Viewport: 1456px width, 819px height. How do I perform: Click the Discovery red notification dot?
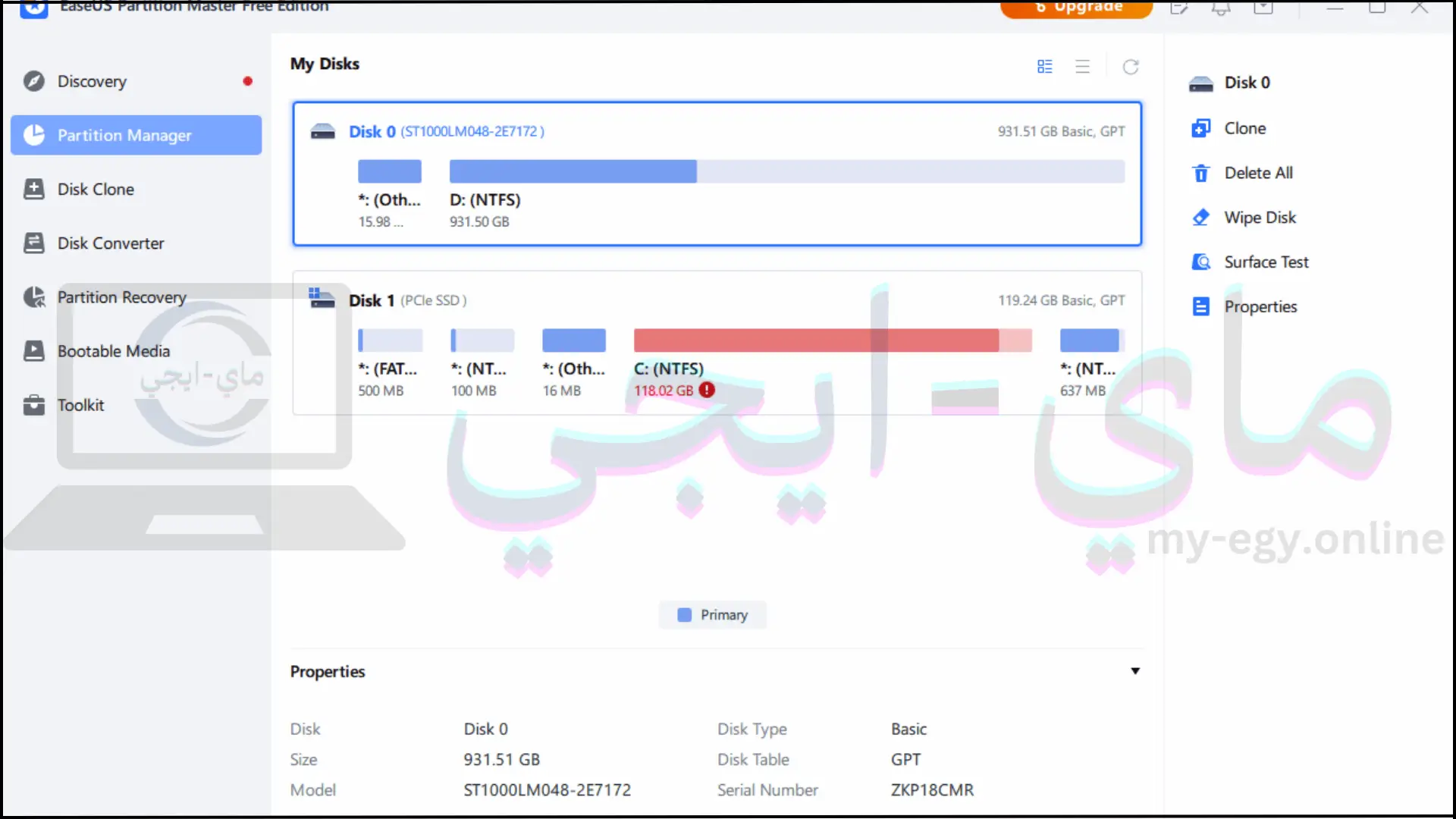pos(248,81)
